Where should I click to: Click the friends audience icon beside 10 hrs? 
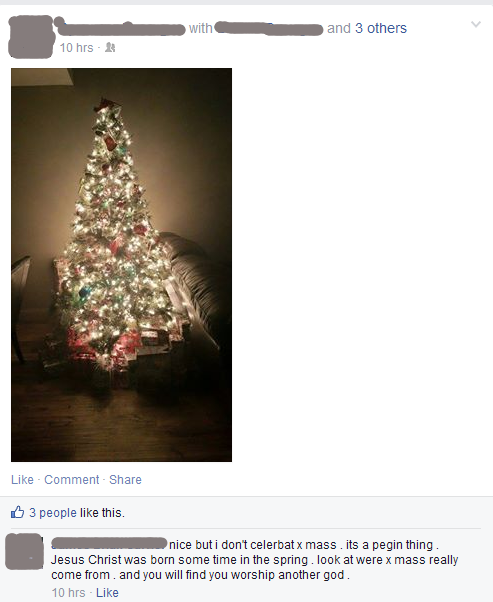110,48
